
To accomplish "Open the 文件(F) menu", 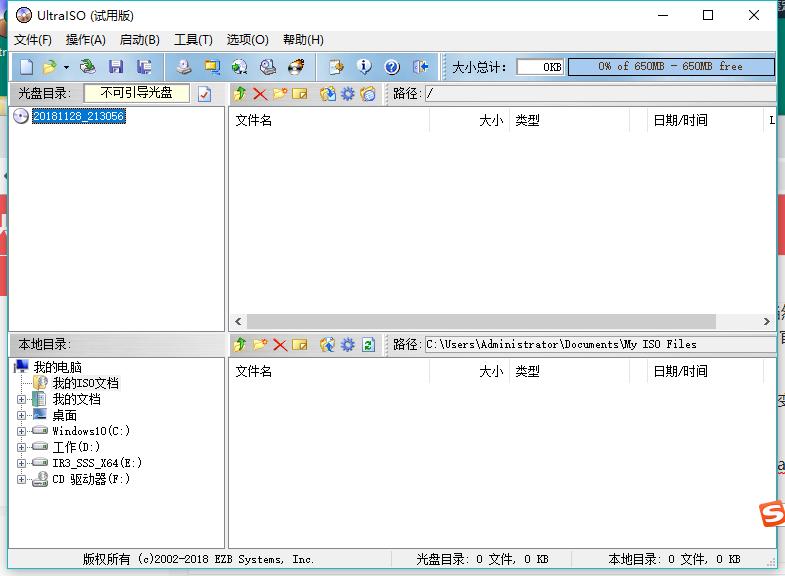I will (x=33, y=40).
